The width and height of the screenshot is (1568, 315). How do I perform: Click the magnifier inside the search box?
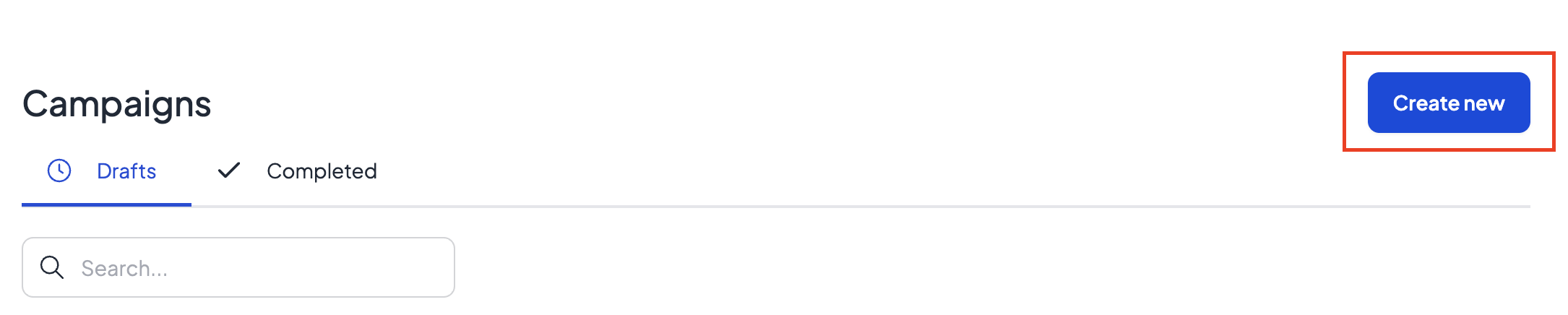click(x=52, y=267)
